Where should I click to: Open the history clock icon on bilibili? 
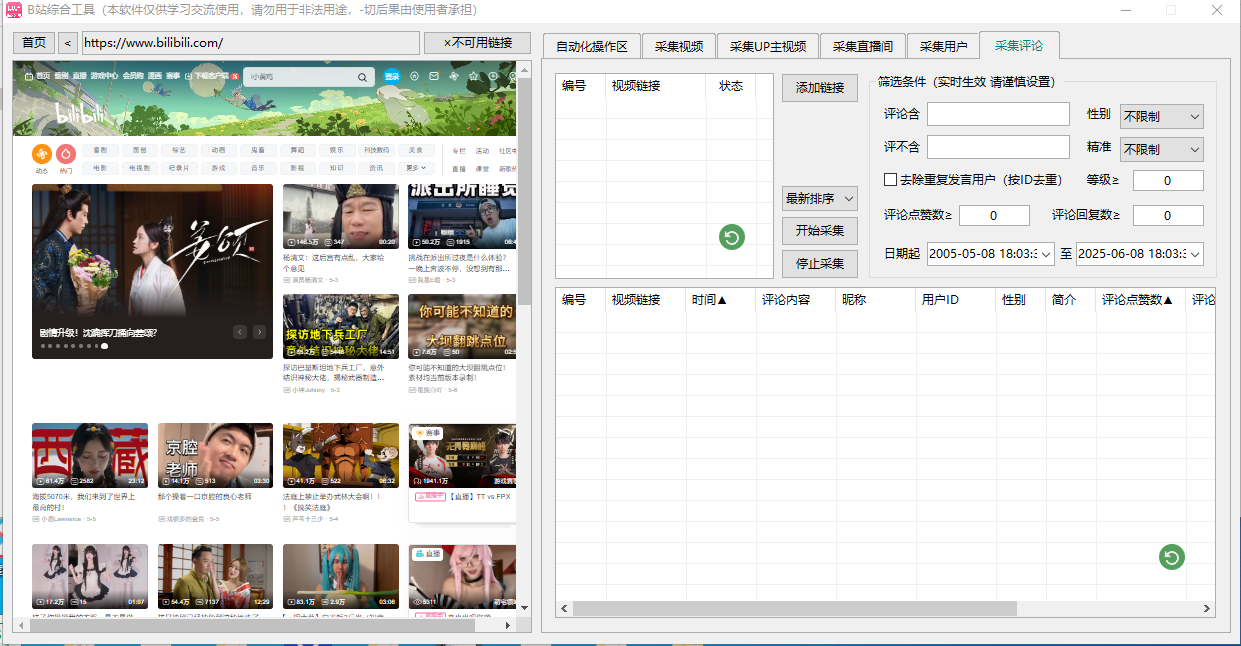493,76
